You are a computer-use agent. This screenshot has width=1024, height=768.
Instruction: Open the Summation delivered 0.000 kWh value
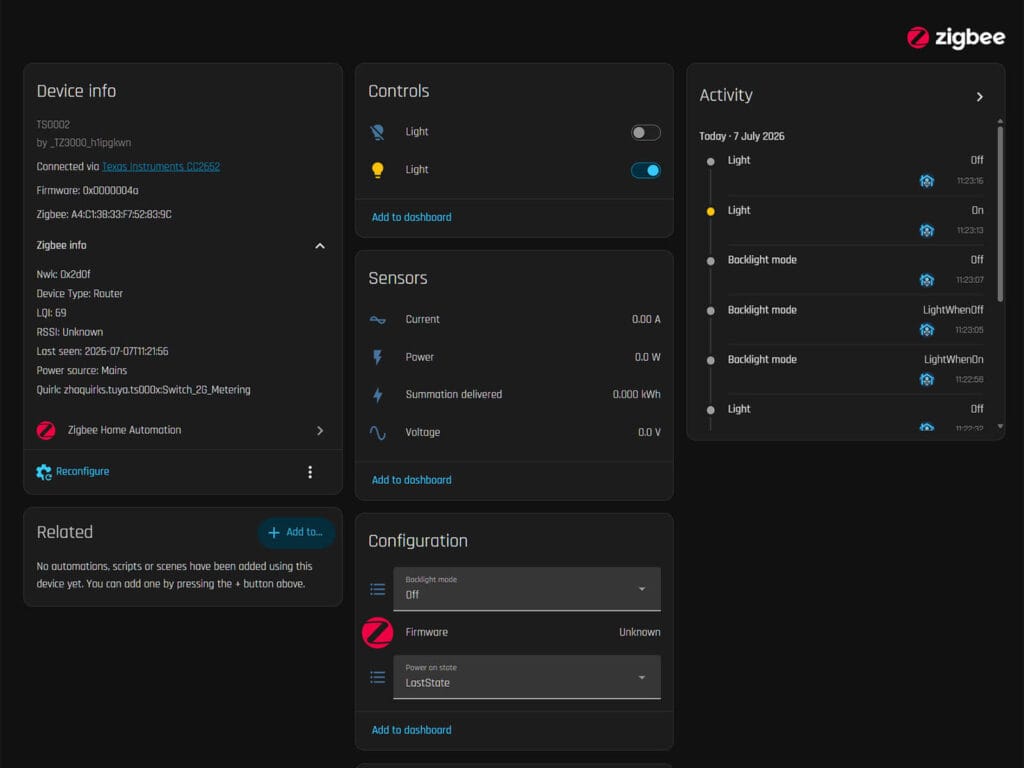click(x=636, y=394)
